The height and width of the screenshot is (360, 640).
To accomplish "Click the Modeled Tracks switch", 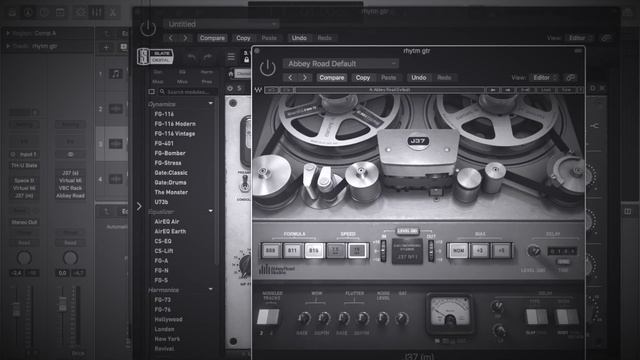I will 268,317.
